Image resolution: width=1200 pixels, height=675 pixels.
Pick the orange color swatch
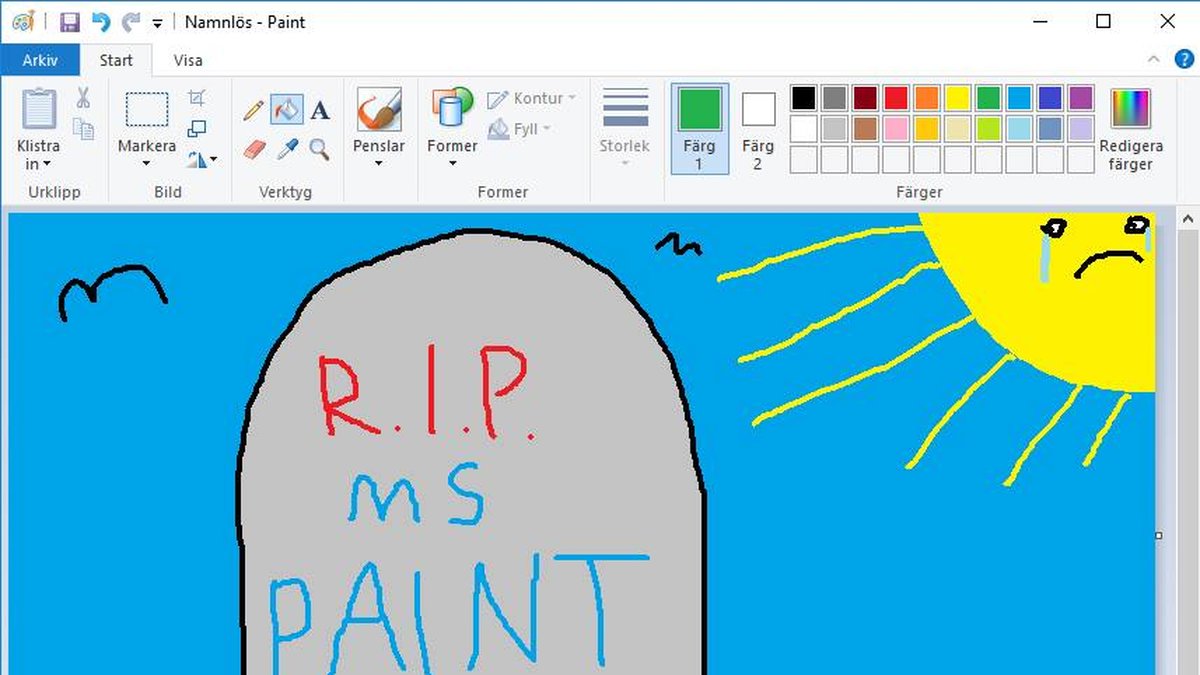(927, 98)
